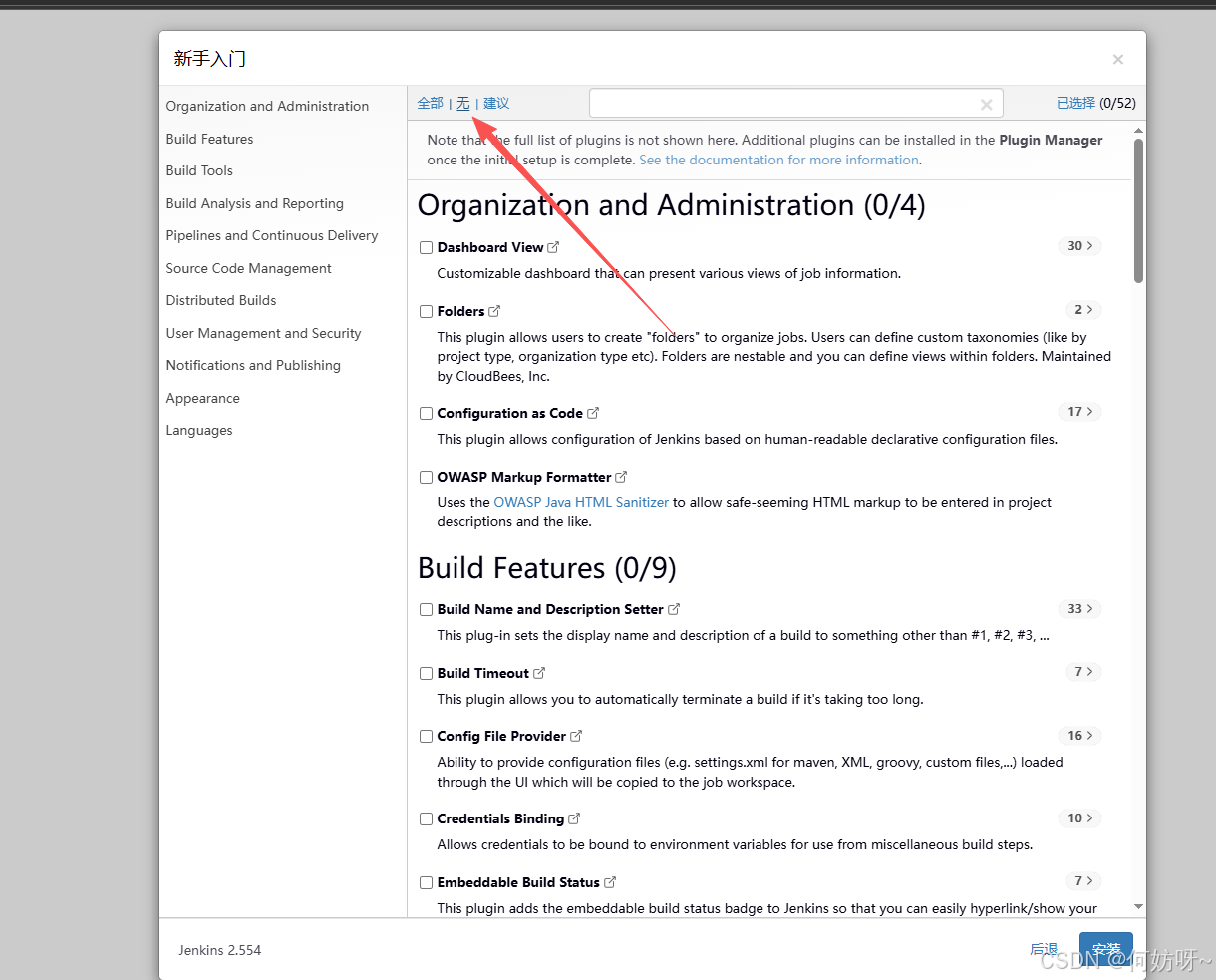Screen dimensions: 1216x980
Task: Open Pipelines and Continuous Delivery category
Action: click(x=272, y=235)
